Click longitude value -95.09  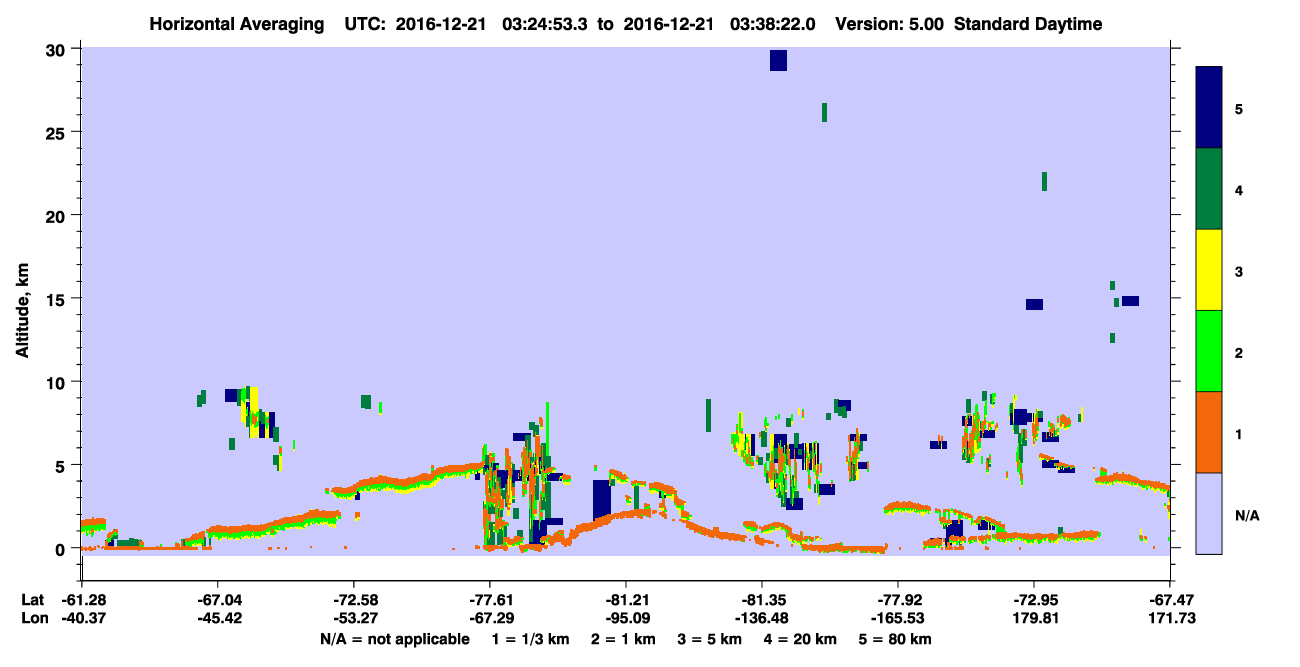[x=625, y=618]
